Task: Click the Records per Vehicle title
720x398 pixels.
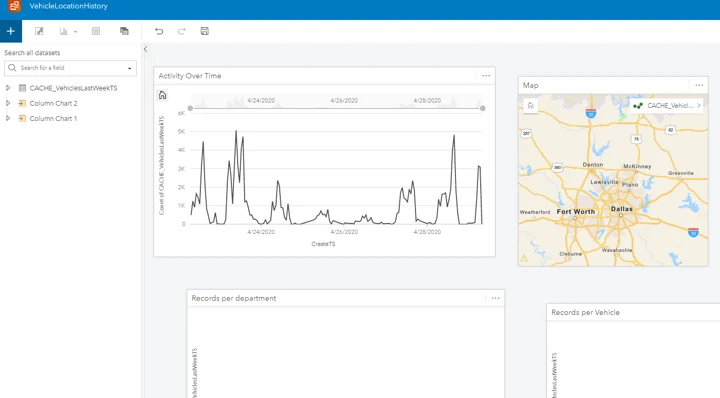Action: click(585, 313)
